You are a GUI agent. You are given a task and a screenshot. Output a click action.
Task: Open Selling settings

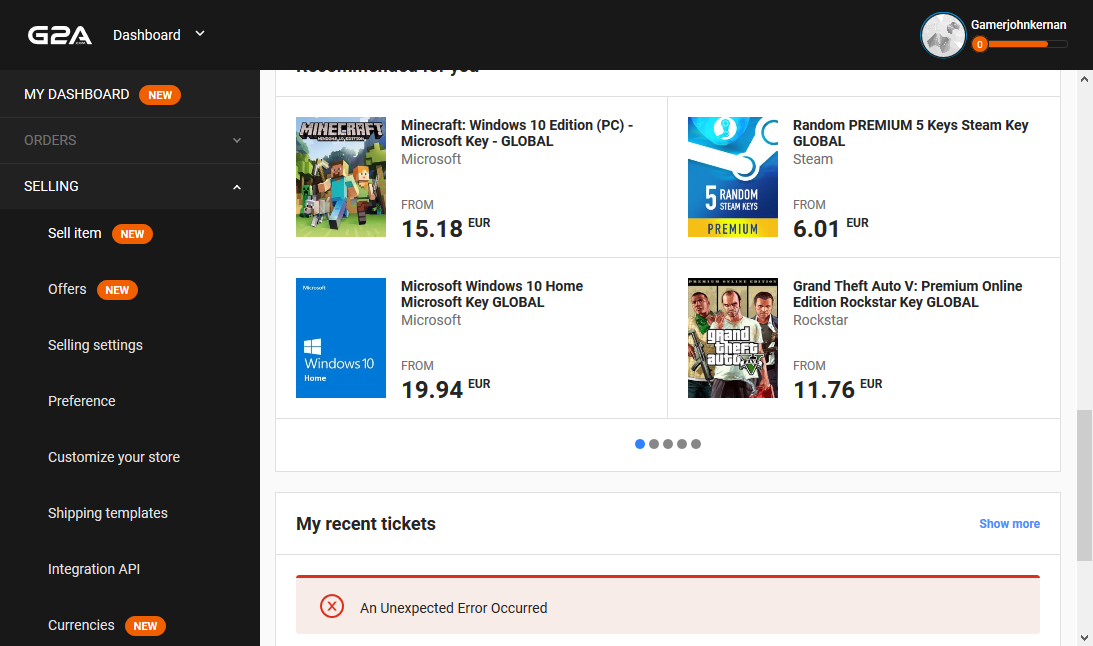[x=95, y=345]
